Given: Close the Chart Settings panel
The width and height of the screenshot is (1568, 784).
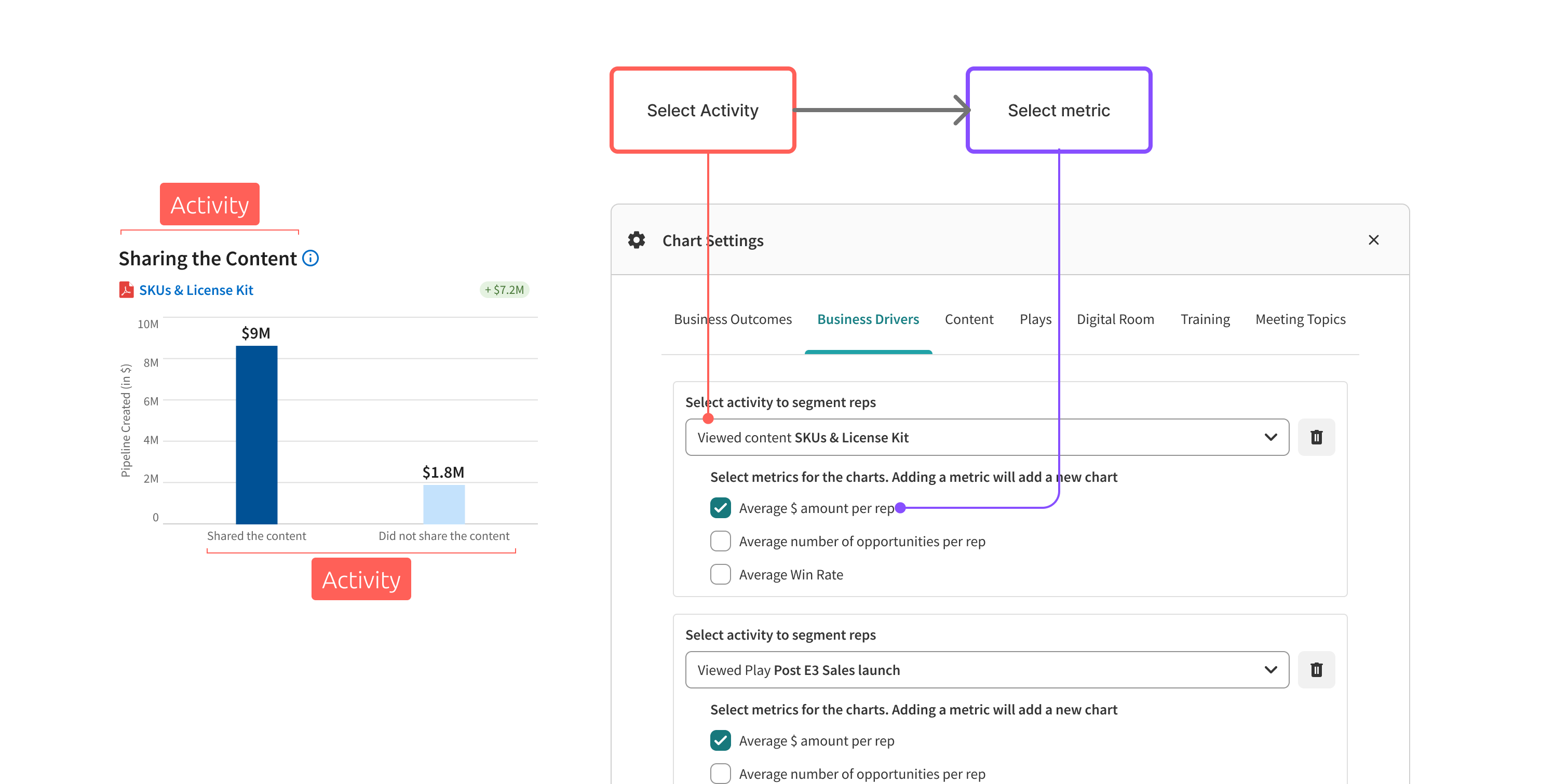Looking at the screenshot, I should pos(1373,240).
